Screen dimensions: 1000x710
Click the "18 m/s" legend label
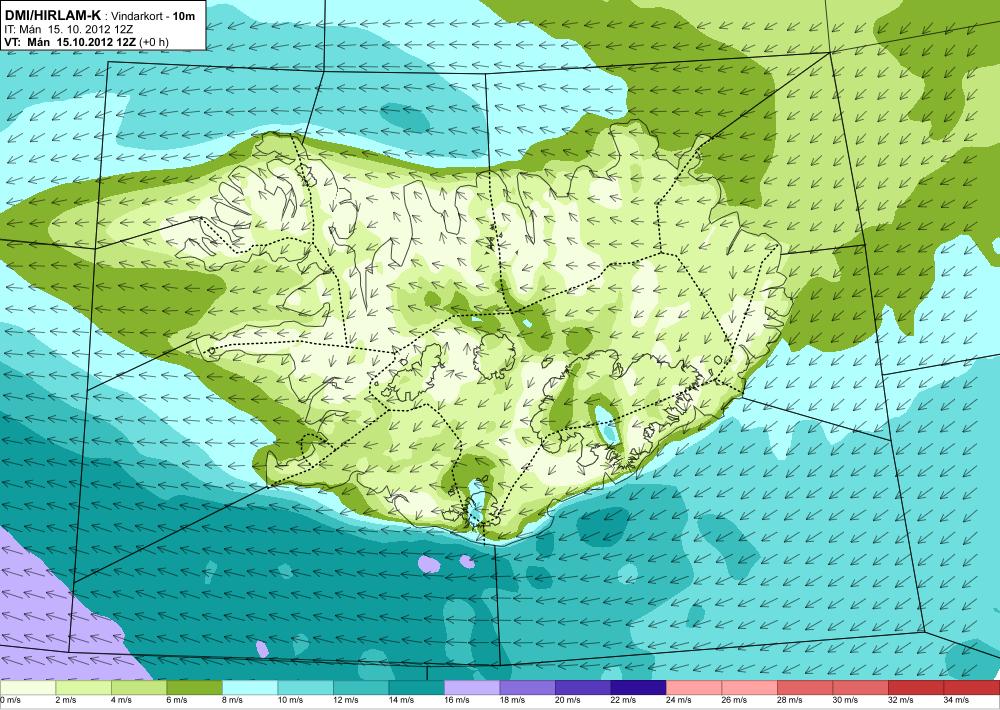pyautogui.click(x=511, y=700)
